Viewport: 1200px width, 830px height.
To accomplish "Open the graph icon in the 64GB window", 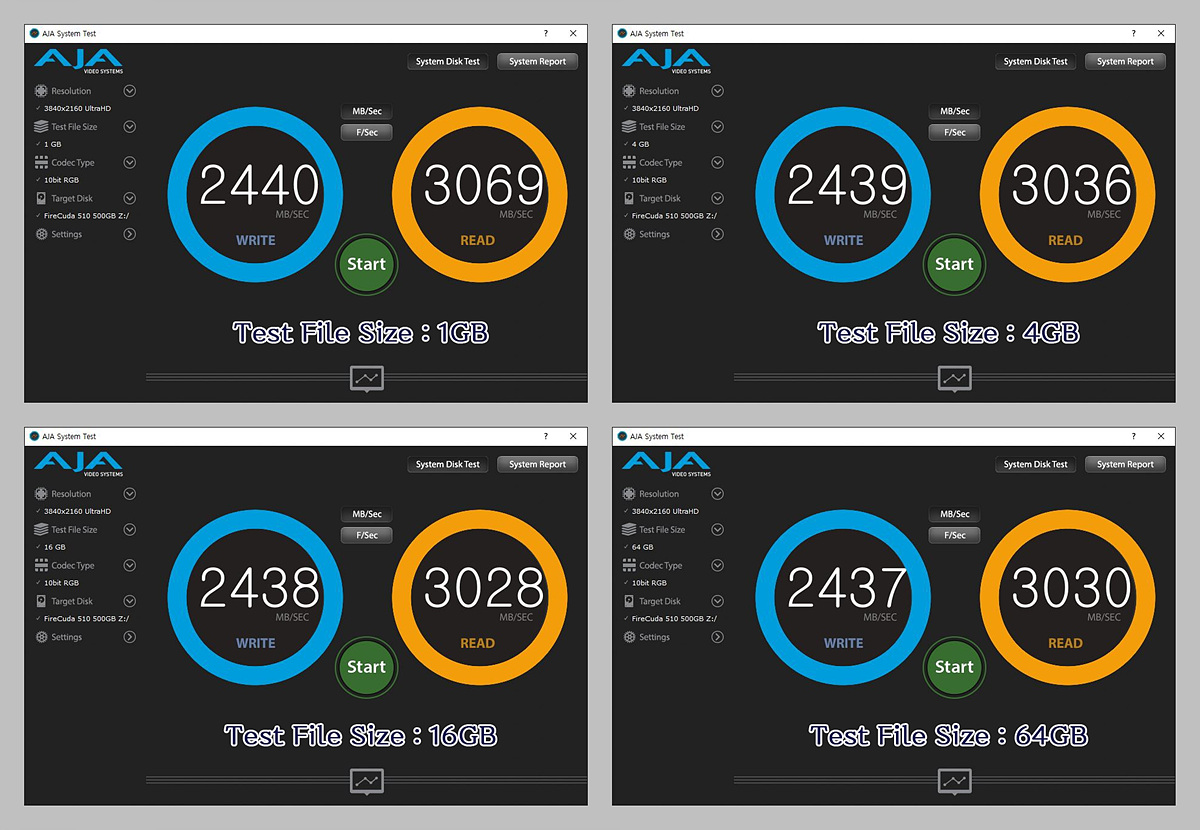I will pyautogui.click(x=954, y=781).
